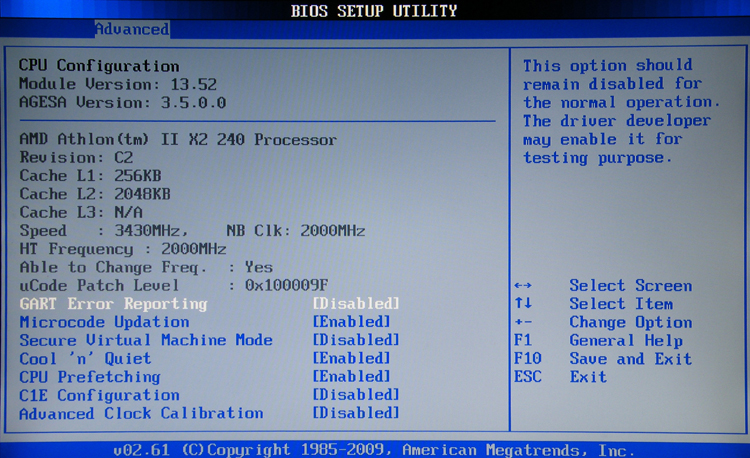Click the Revision: C2 line

point(76,158)
